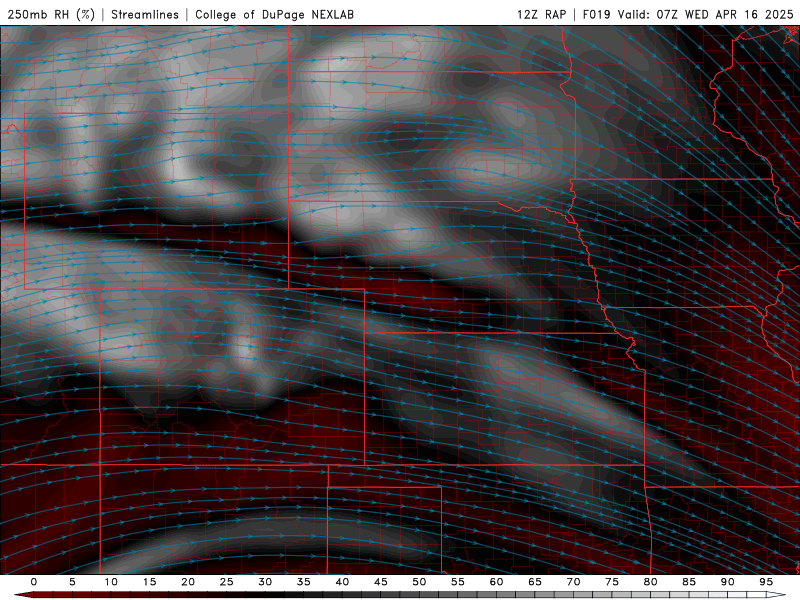Select the "50" colorbar tick label
The height and width of the screenshot is (600, 800).
[x=419, y=582]
